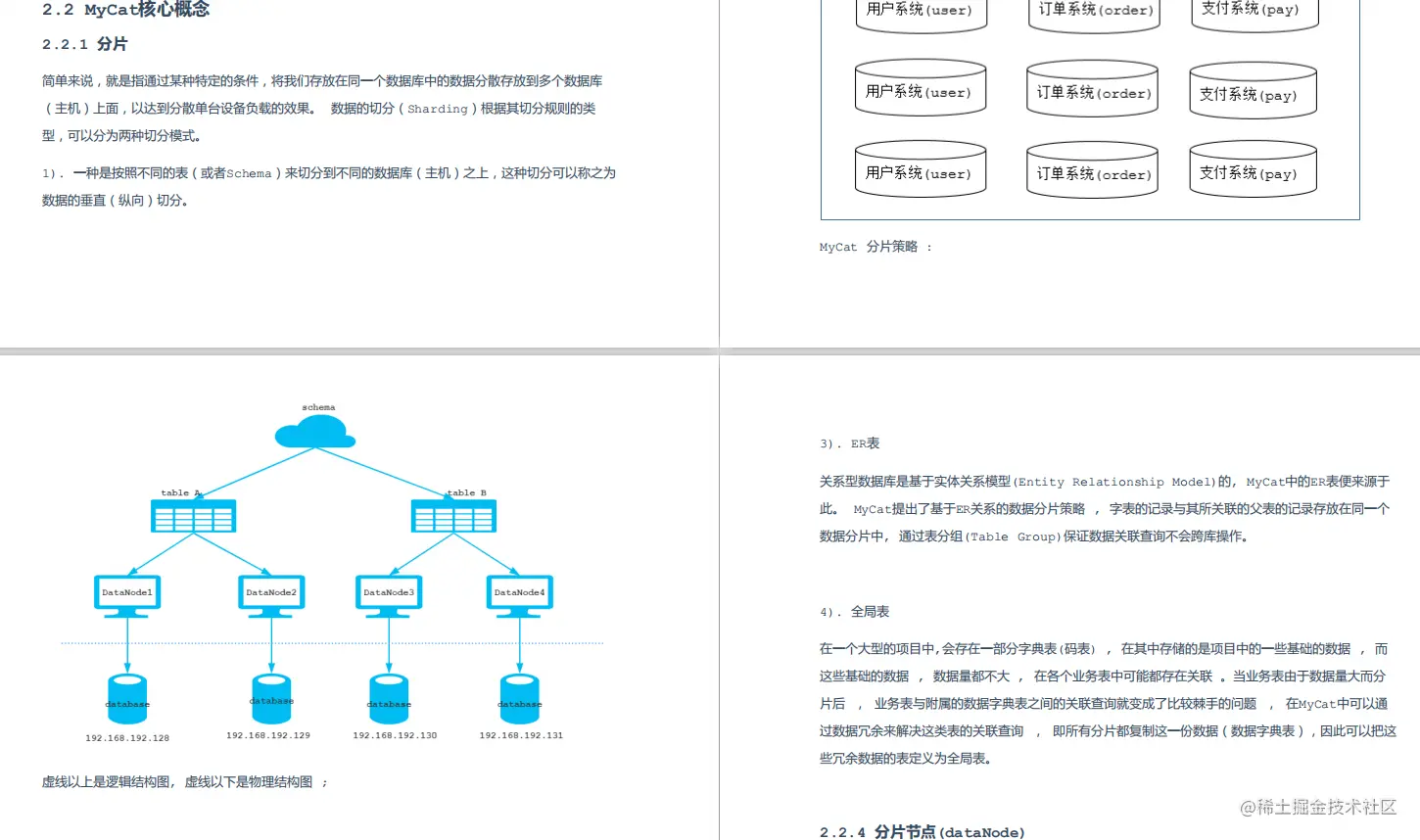Click the bottom 支付系统(pay) cylinder
The height and width of the screenshot is (840, 1420).
[1253, 168]
